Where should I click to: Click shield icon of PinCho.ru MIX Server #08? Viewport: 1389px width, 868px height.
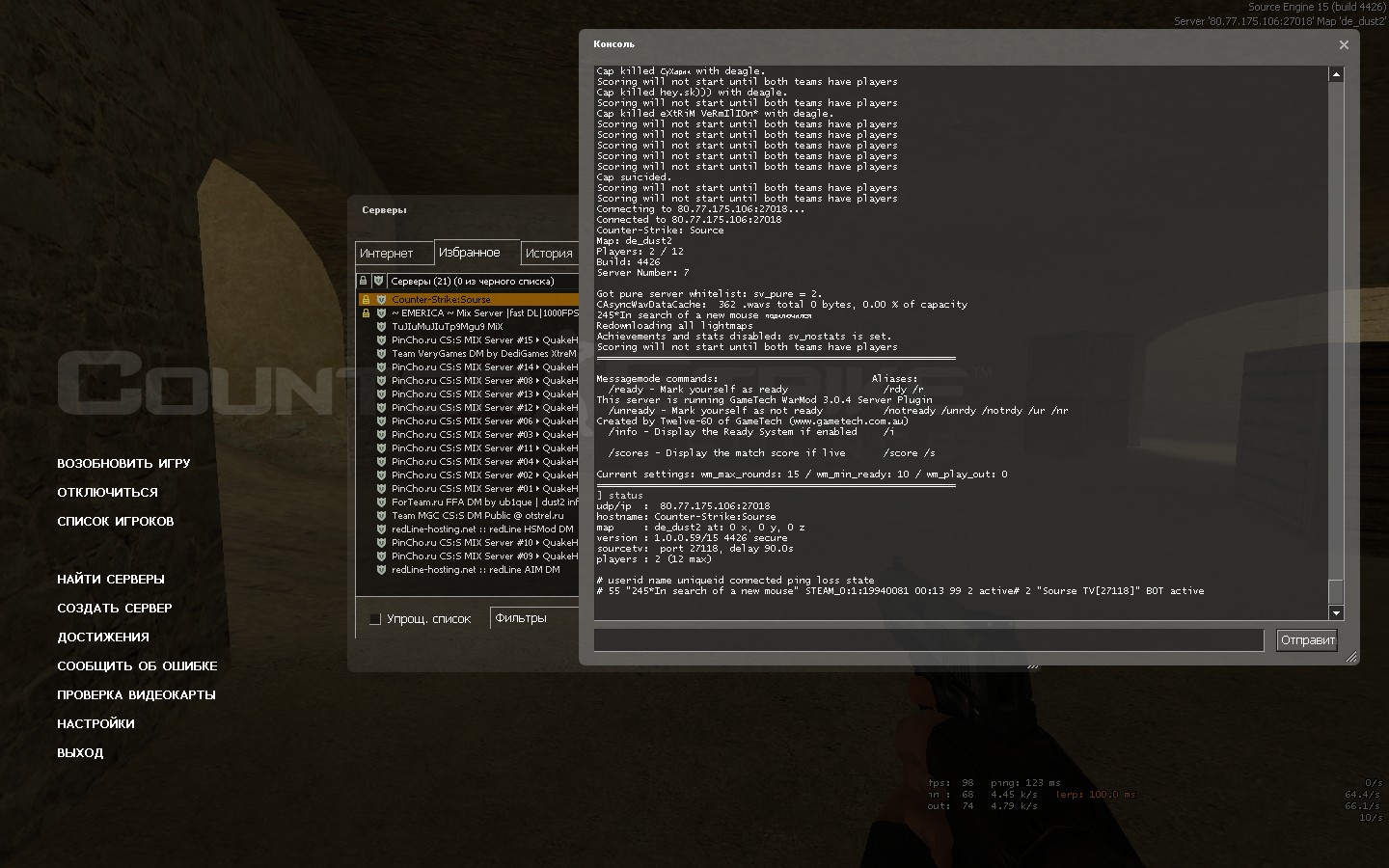coord(381,381)
